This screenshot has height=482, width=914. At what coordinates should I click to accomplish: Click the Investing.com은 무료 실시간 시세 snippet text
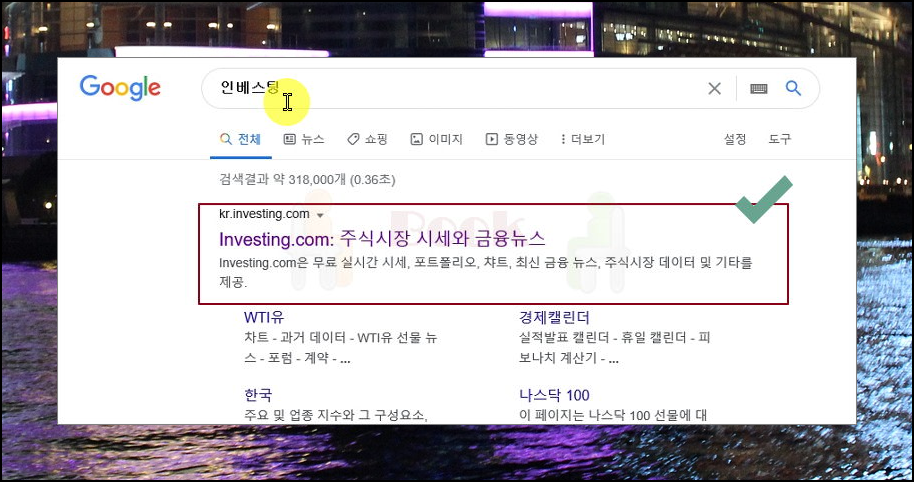486,272
